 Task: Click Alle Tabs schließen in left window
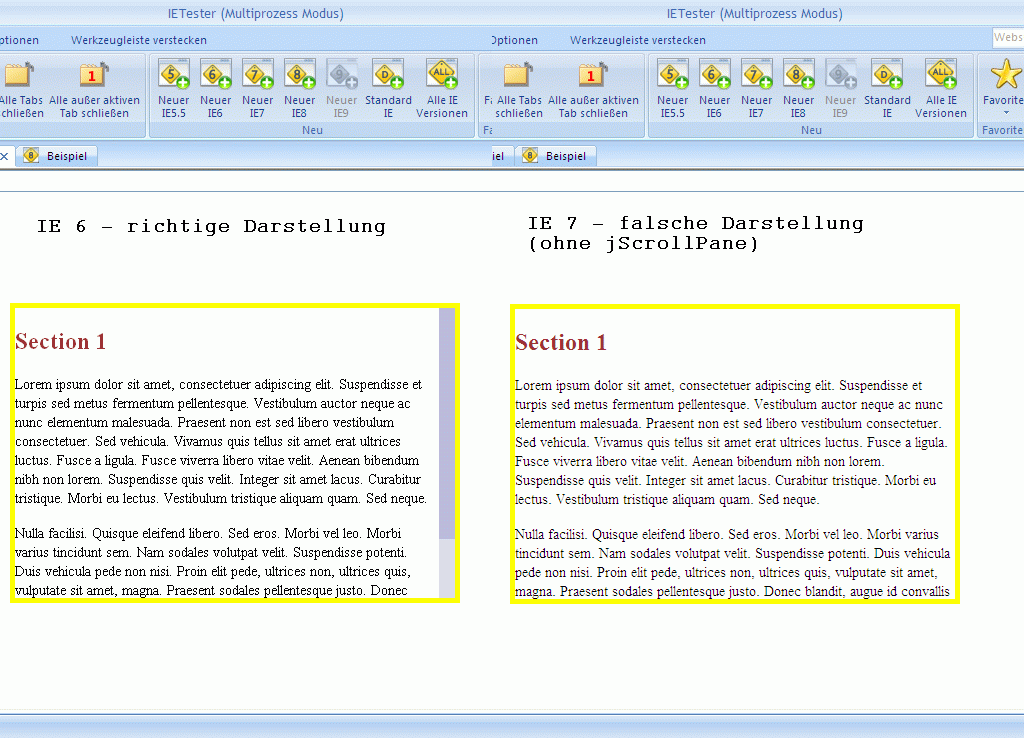[21, 89]
